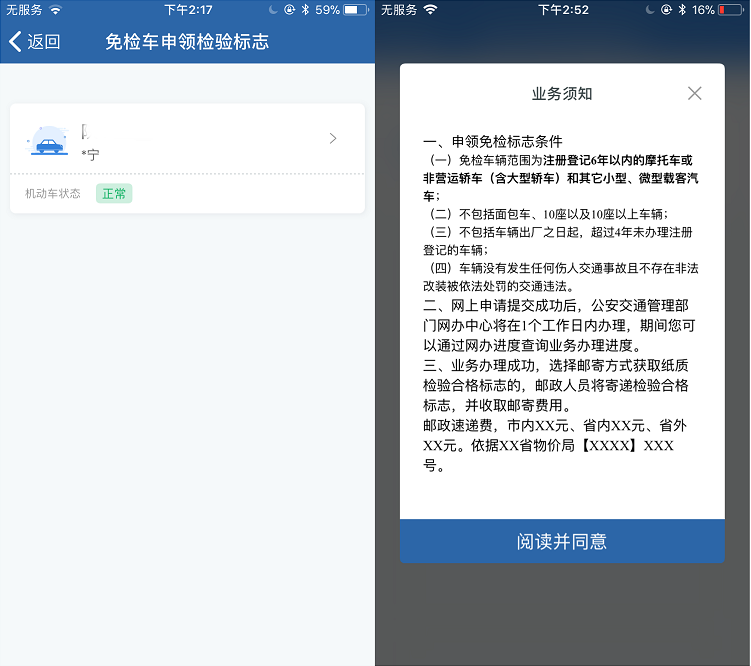Tap Wi-Fi icon next to 下午2:17 clock
The width and height of the screenshot is (751, 666).
coord(55,9)
